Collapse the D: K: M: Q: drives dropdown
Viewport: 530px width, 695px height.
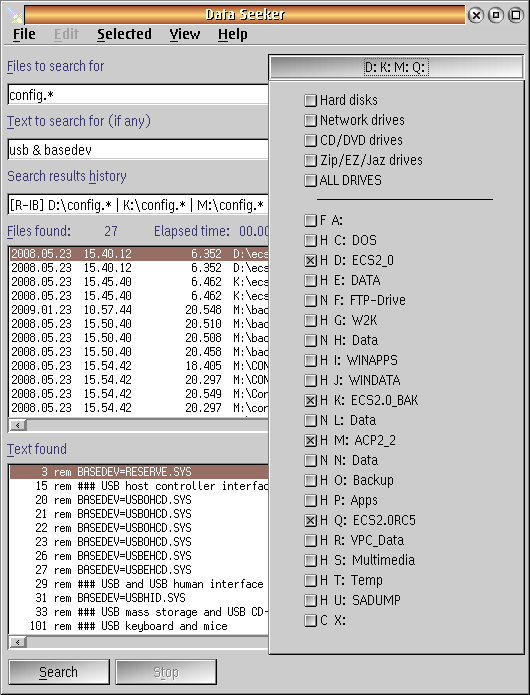coord(396,67)
